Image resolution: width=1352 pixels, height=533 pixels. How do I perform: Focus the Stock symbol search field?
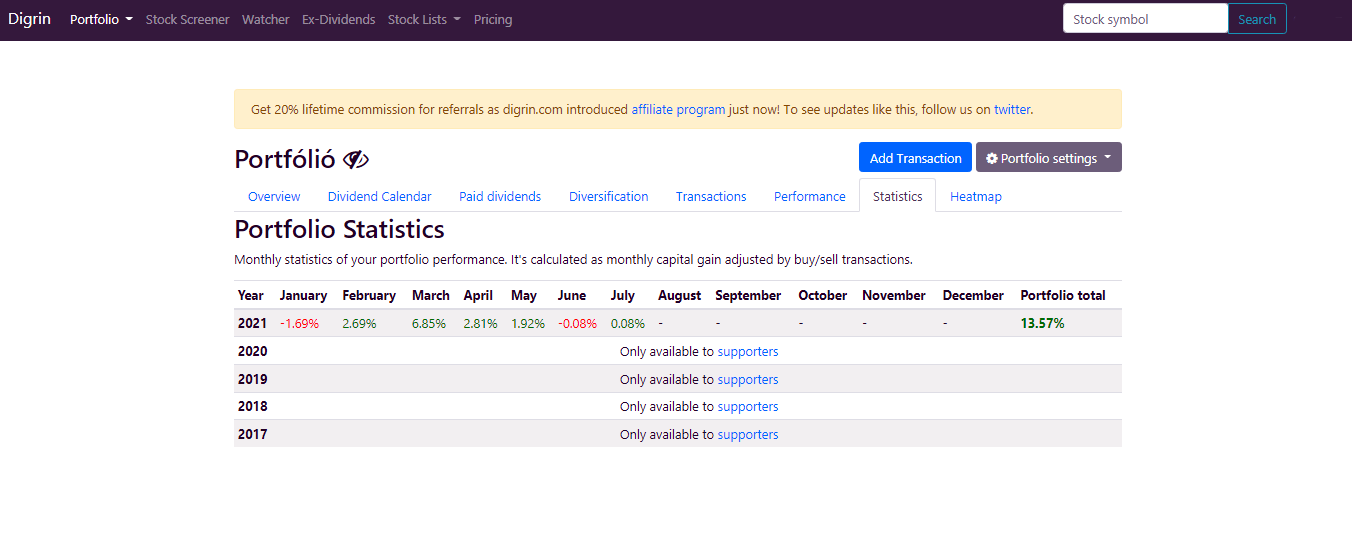coord(1145,19)
